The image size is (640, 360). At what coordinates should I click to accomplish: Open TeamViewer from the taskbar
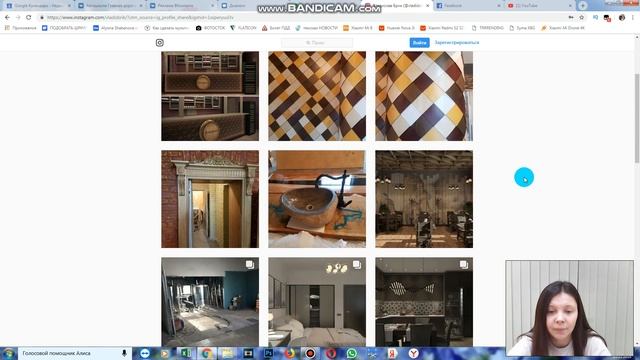145,353
